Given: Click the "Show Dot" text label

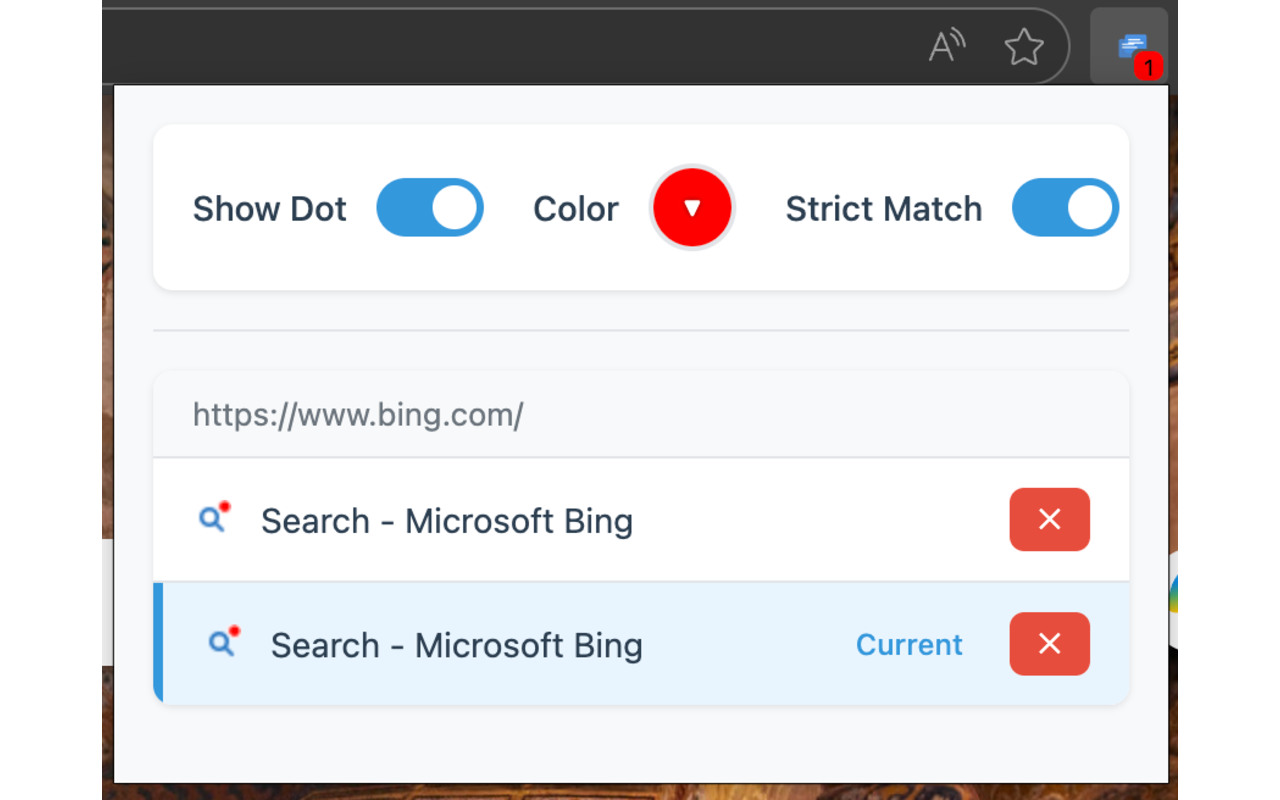Looking at the screenshot, I should (x=269, y=209).
